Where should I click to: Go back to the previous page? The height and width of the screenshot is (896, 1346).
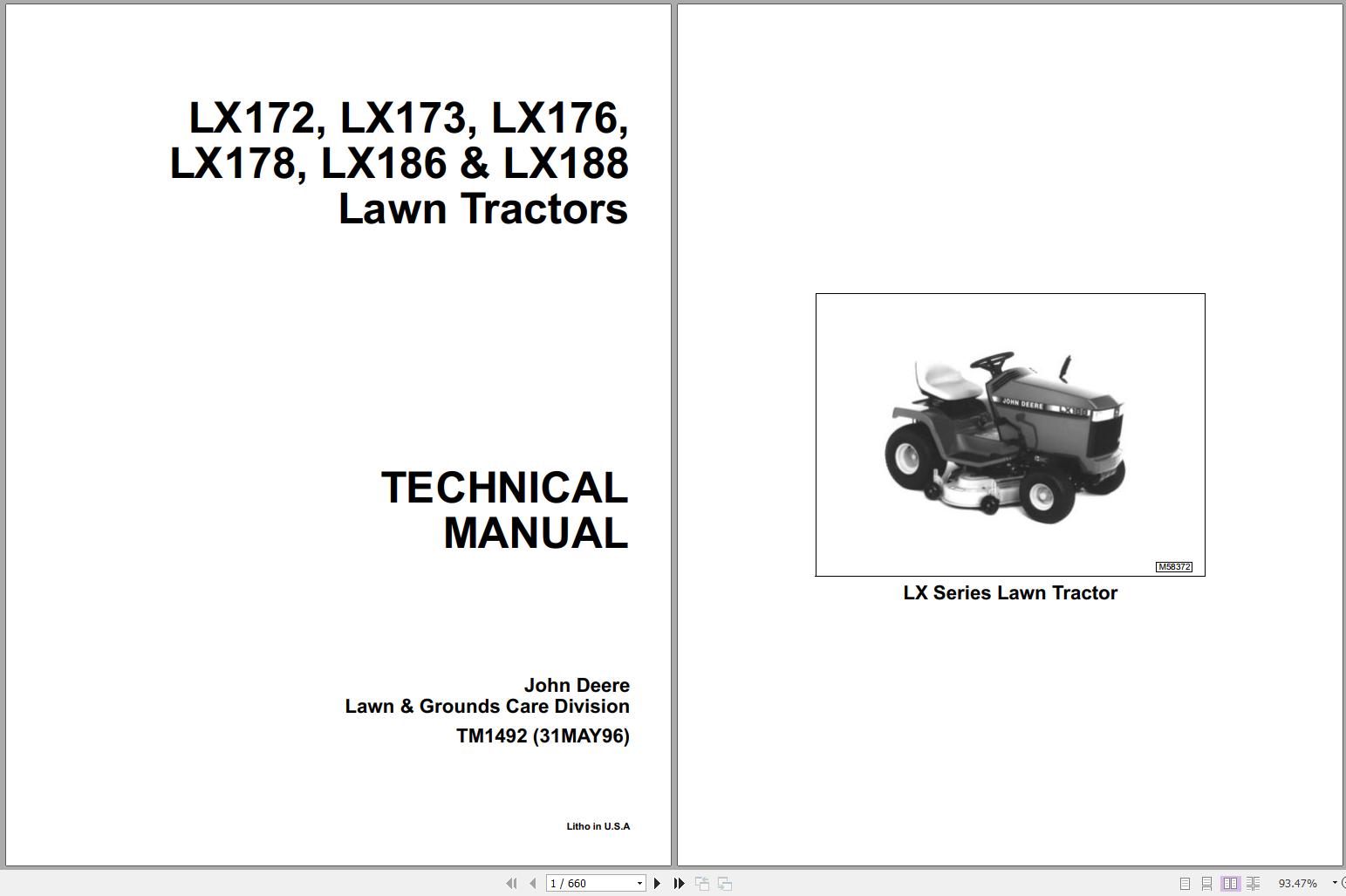click(533, 883)
